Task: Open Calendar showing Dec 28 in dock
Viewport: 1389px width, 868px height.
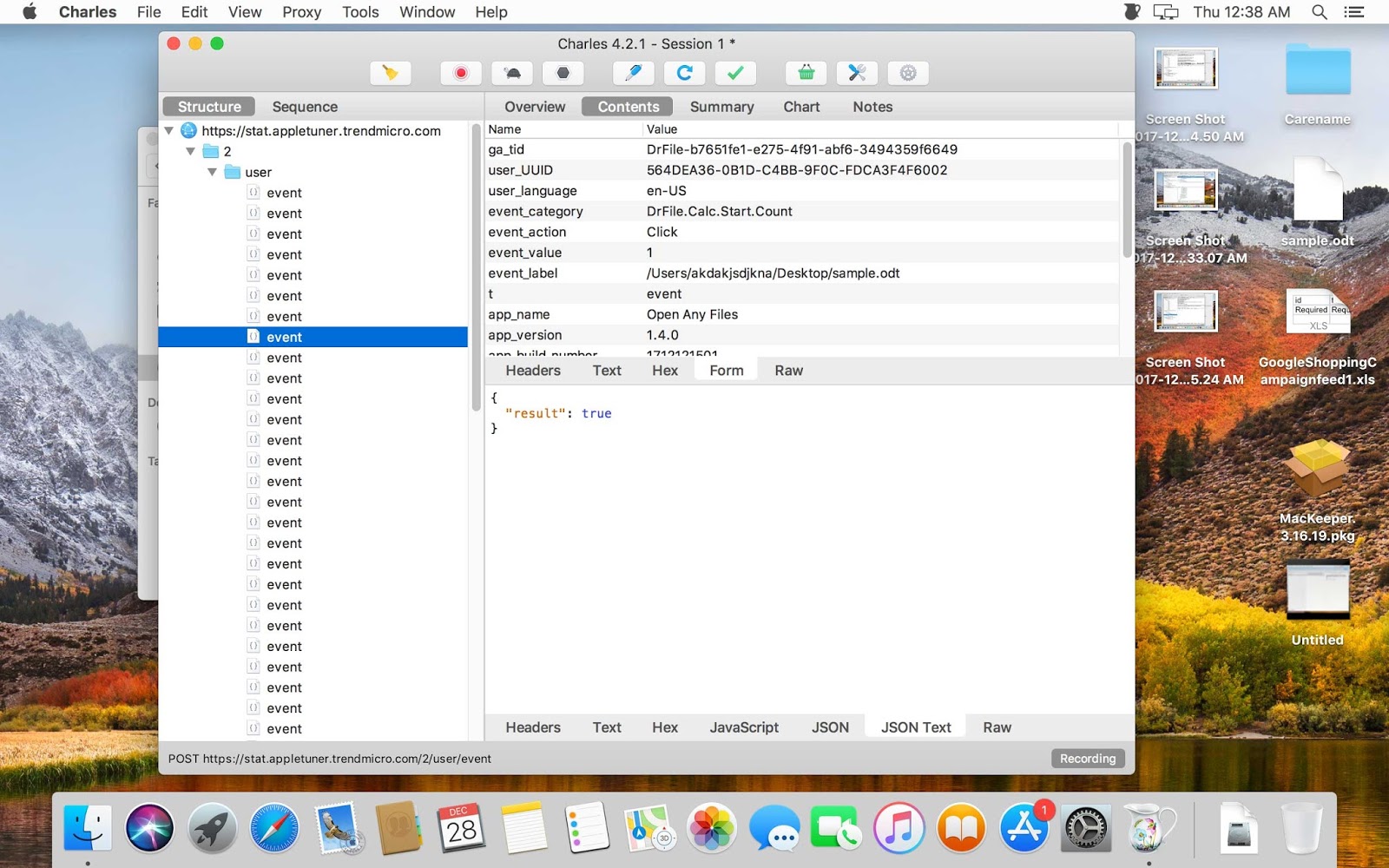Action: pyautogui.click(x=461, y=827)
